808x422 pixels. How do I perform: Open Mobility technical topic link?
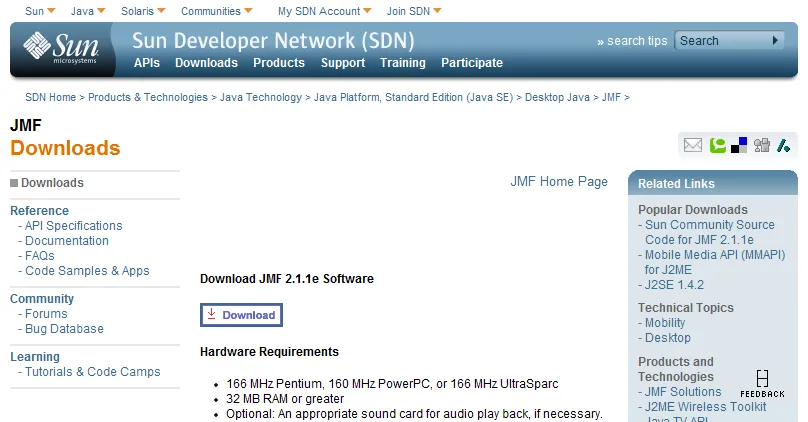click(665, 323)
